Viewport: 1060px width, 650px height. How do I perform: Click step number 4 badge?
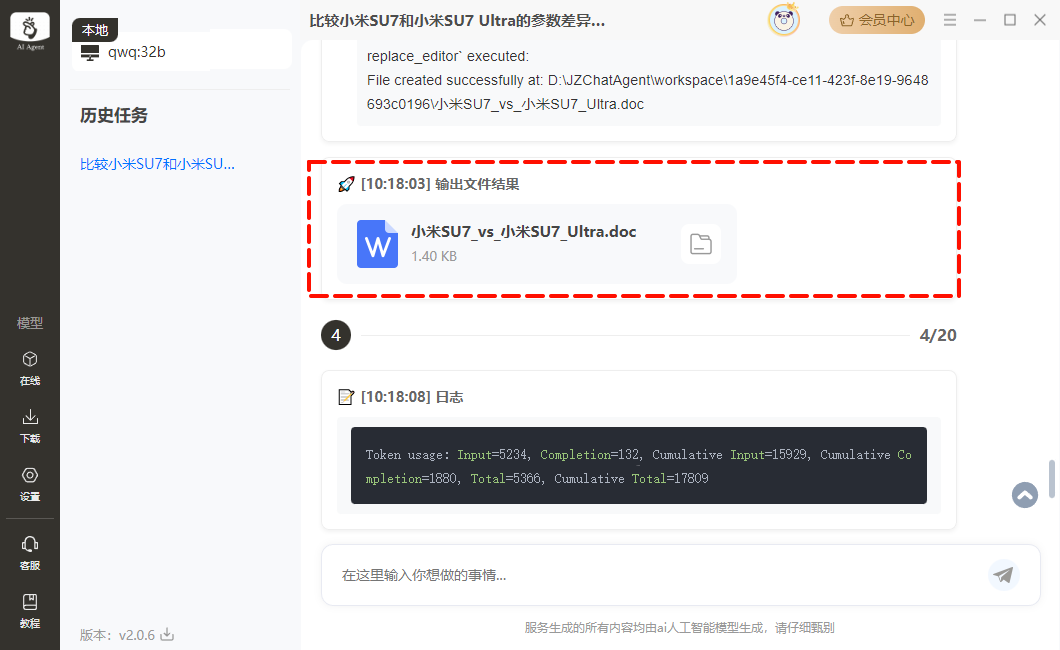coord(336,335)
